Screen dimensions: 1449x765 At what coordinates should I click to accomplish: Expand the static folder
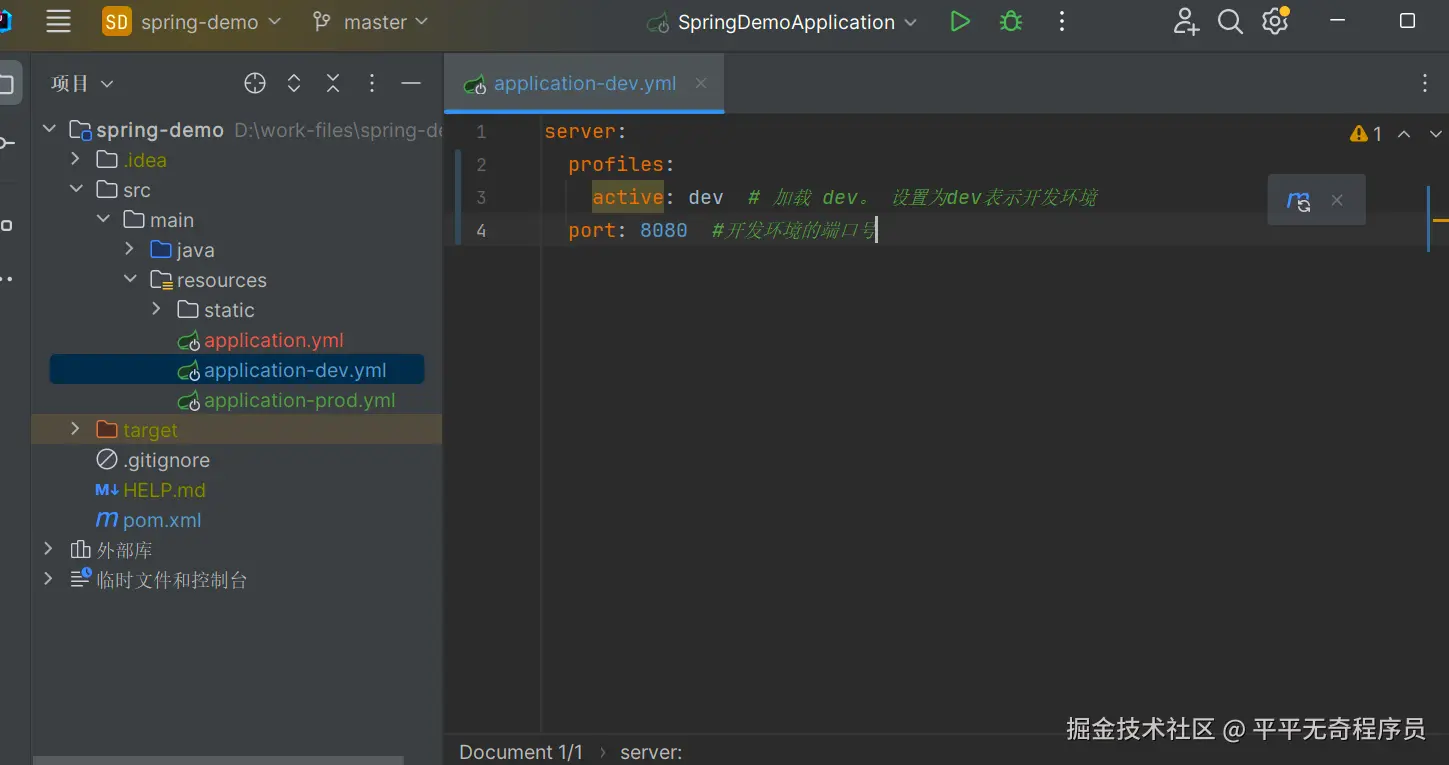pyautogui.click(x=157, y=309)
